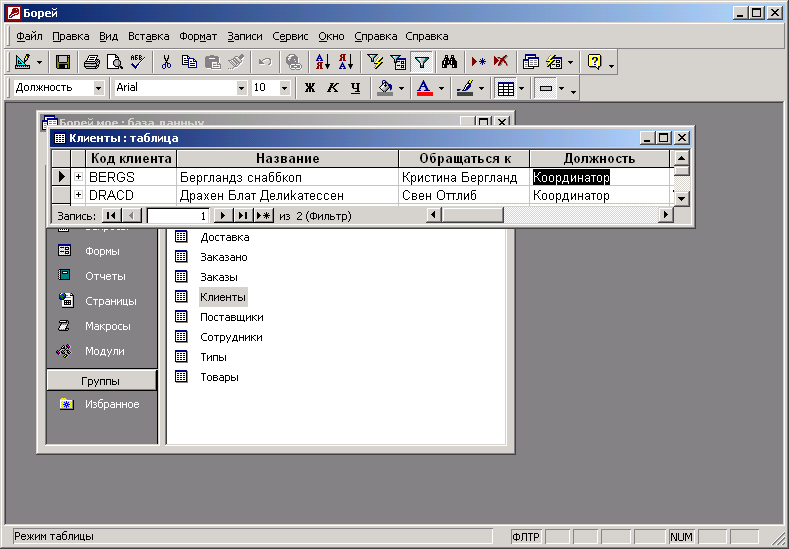The image size is (789, 549).
Task: Click the Группы bar in database window
Action: click(x=101, y=381)
